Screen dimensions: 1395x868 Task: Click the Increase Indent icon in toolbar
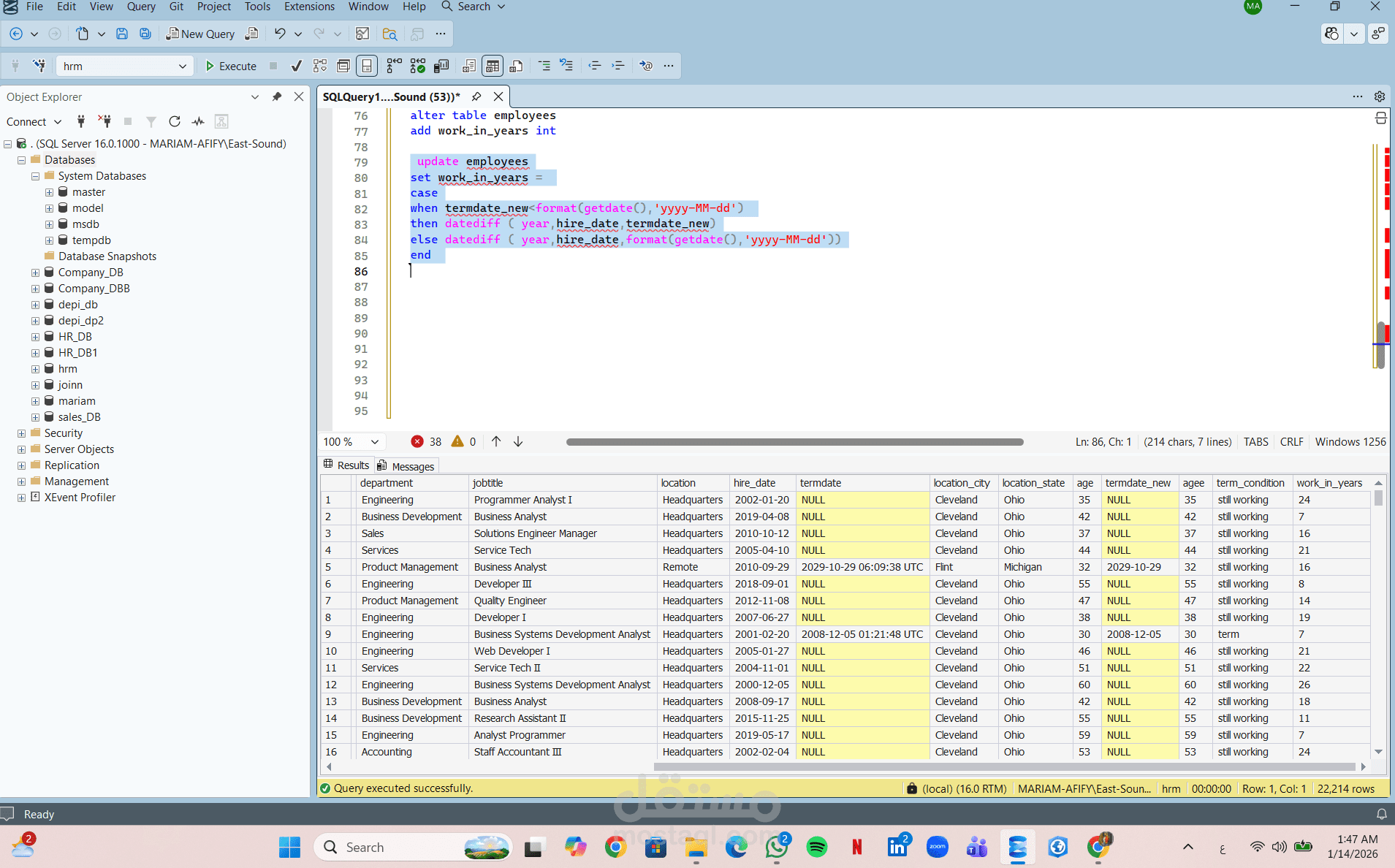618,66
